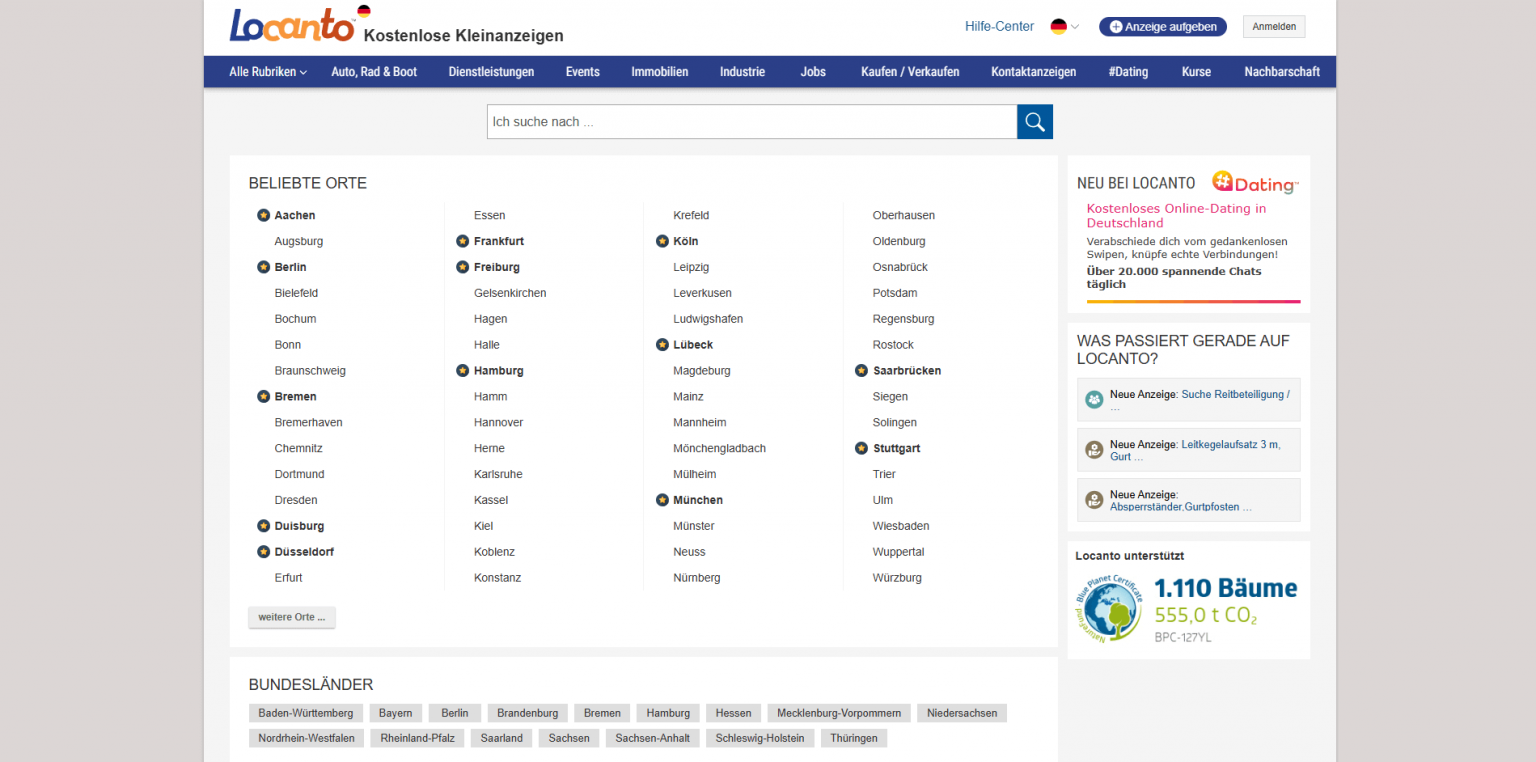The width and height of the screenshot is (1536, 762).
Task: Click the star icon beside Duisburg
Action: pos(263,526)
